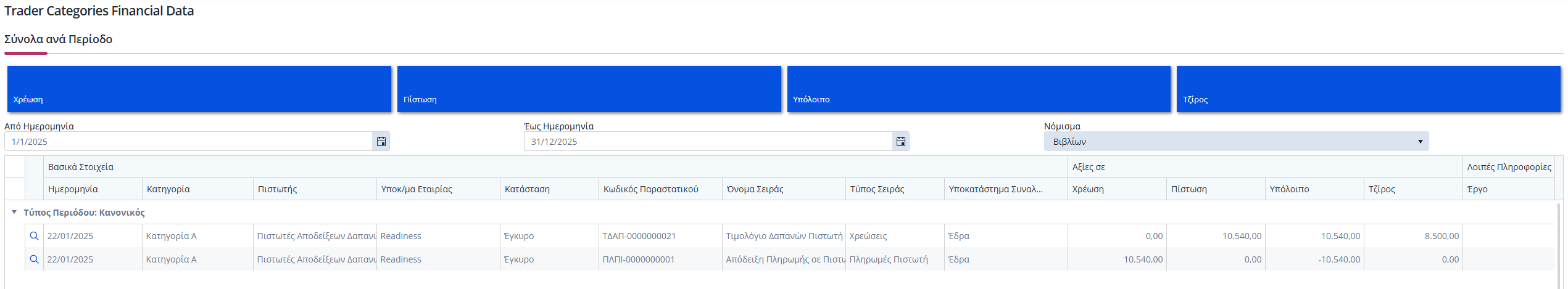Sort by the Πίστωση column header
Image resolution: width=1568 pixels, height=289 pixels.
pyautogui.click(x=1216, y=189)
